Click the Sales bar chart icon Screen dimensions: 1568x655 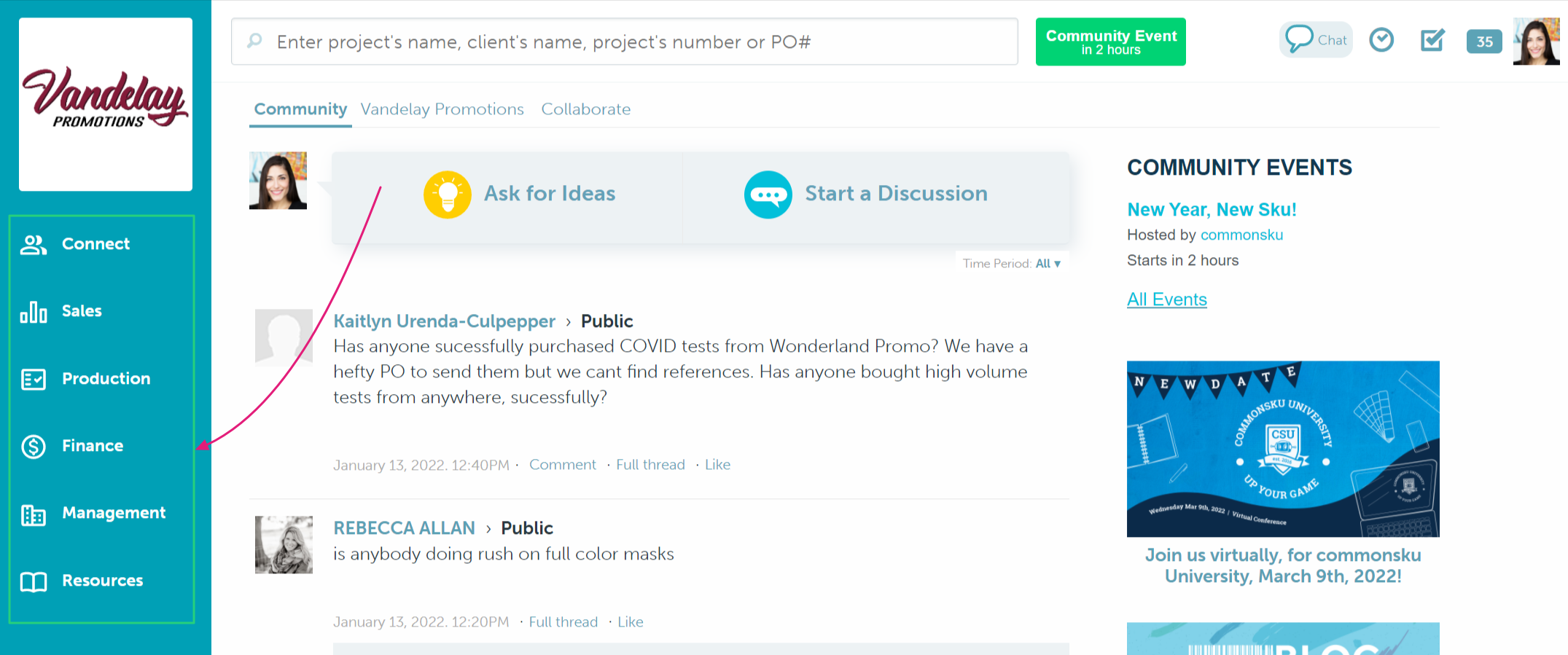click(34, 312)
